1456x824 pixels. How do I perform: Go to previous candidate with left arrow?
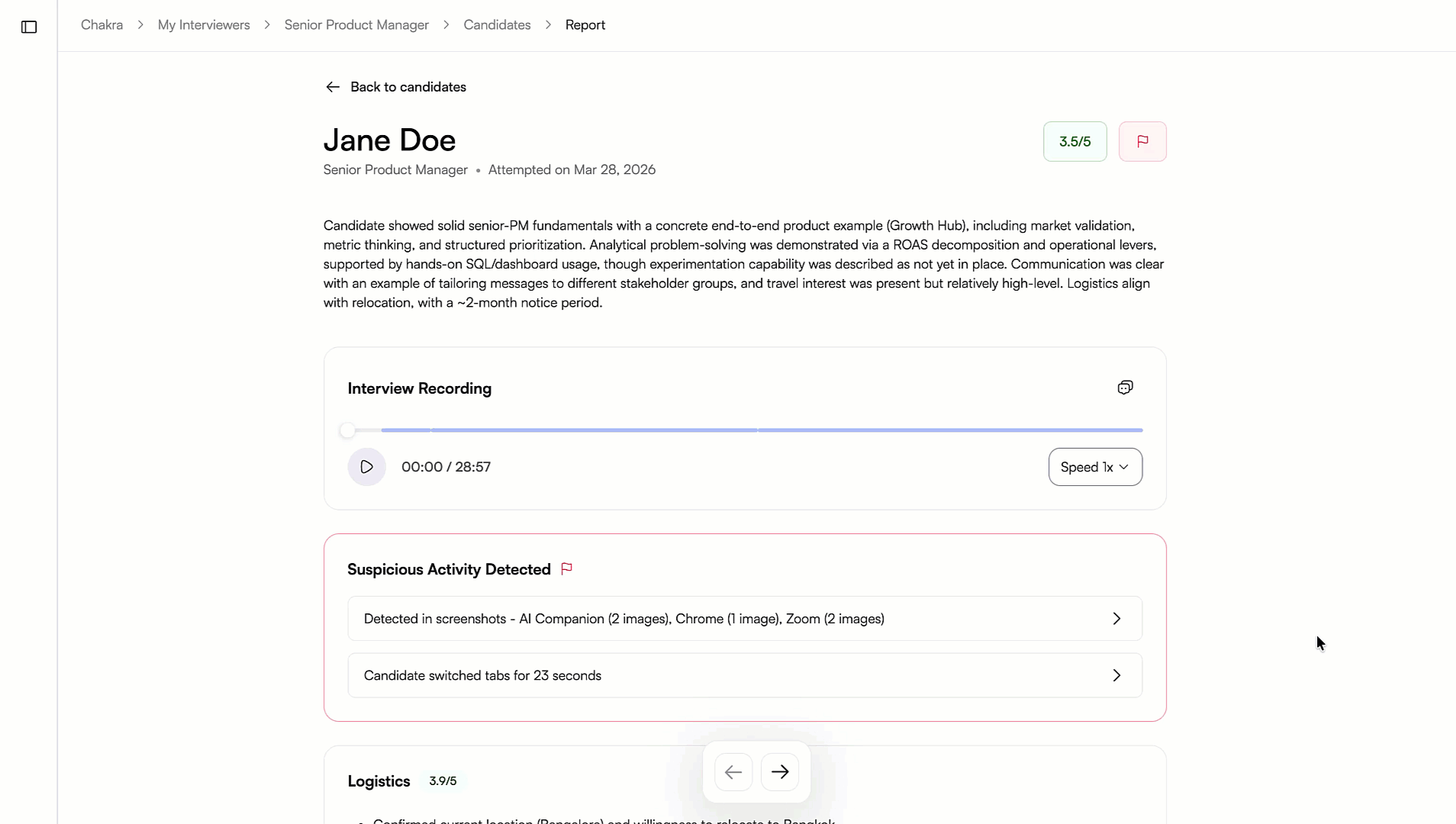pyautogui.click(x=733, y=772)
